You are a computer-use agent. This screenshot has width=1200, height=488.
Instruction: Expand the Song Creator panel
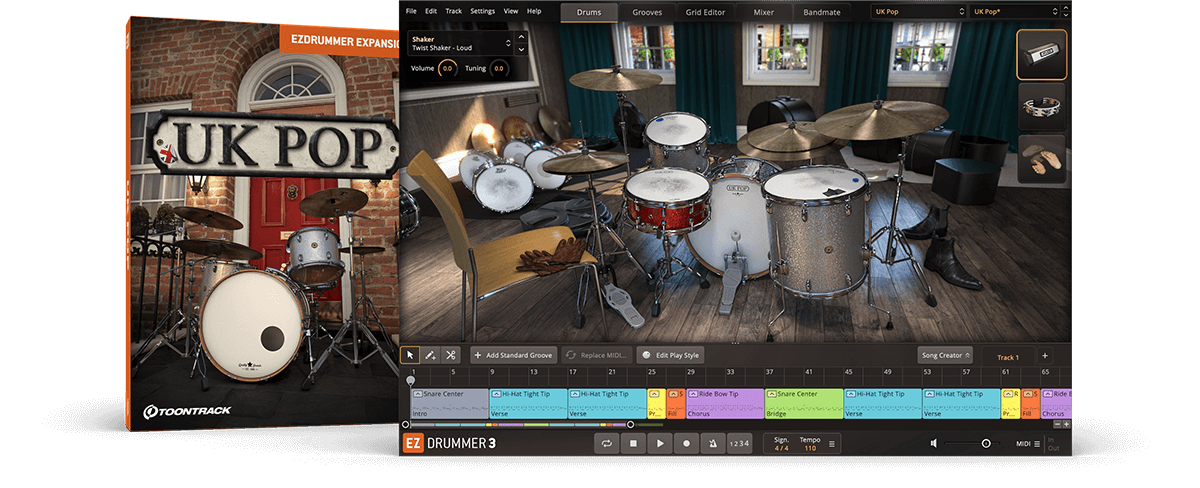tap(944, 355)
